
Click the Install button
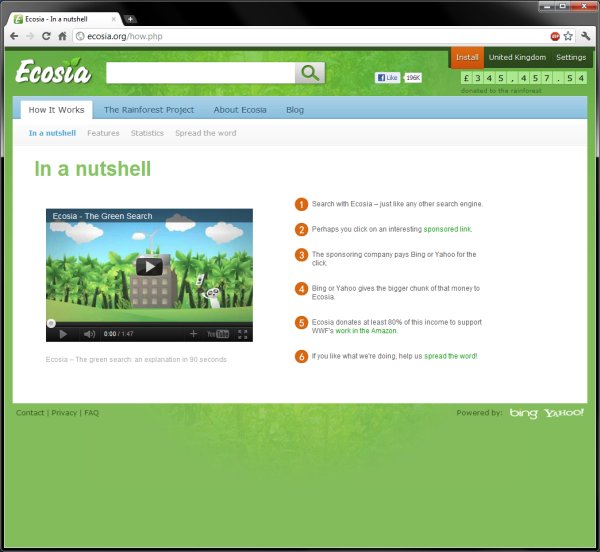tap(467, 57)
